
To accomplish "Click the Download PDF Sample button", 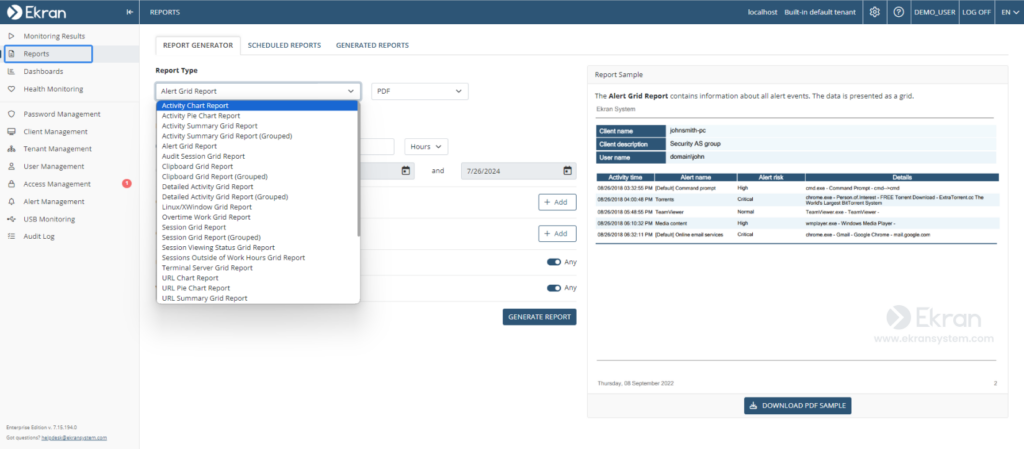I will (797, 405).
